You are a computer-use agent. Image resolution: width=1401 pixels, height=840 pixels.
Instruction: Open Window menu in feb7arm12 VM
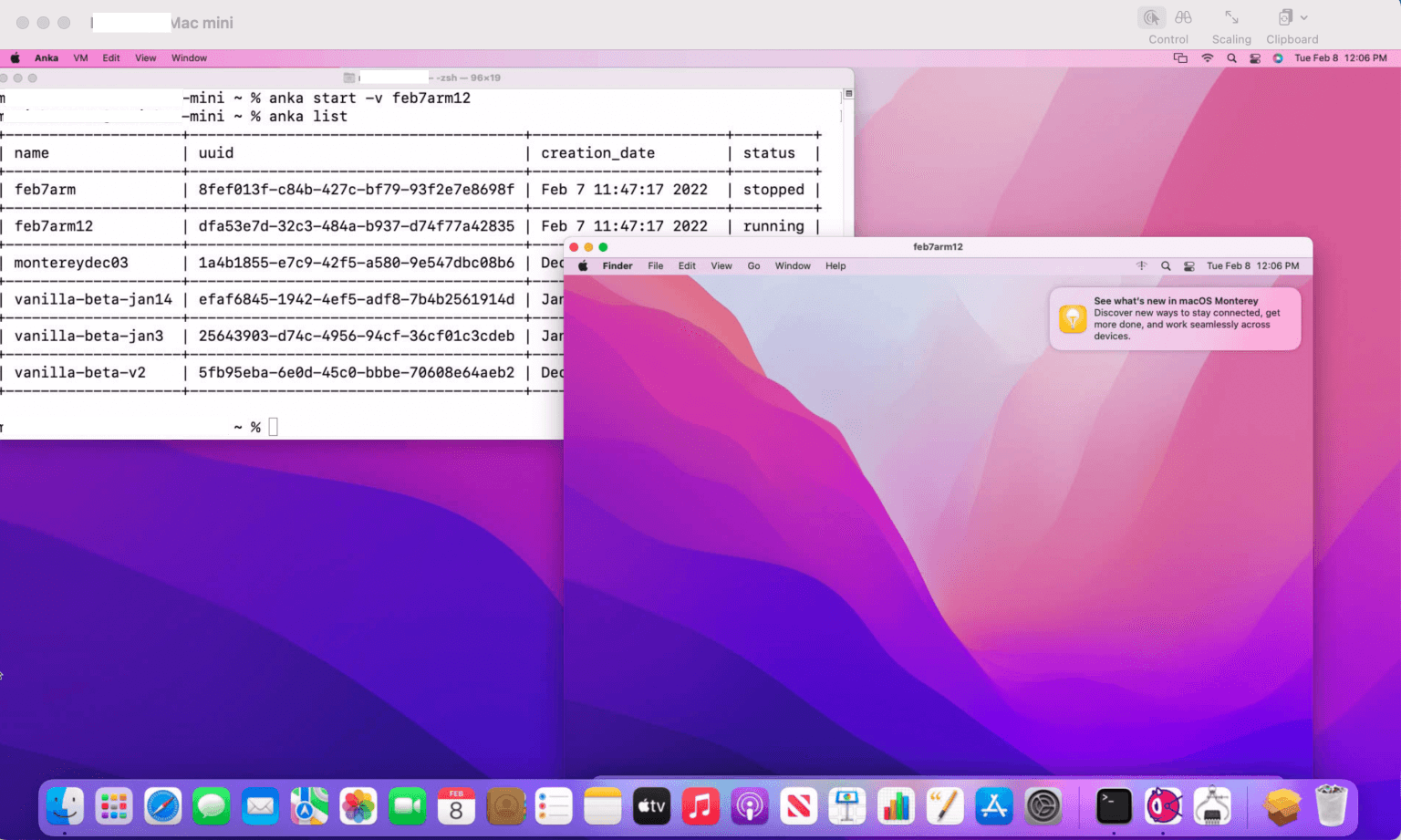tap(793, 265)
